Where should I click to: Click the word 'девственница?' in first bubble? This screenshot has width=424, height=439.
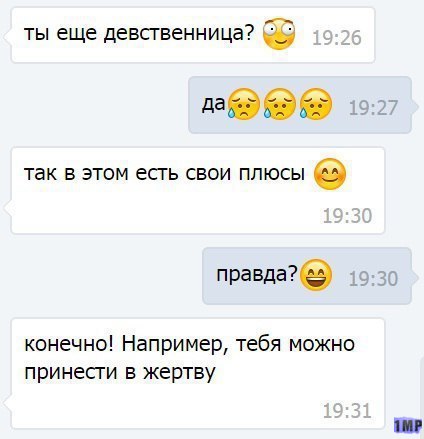(x=179, y=34)
